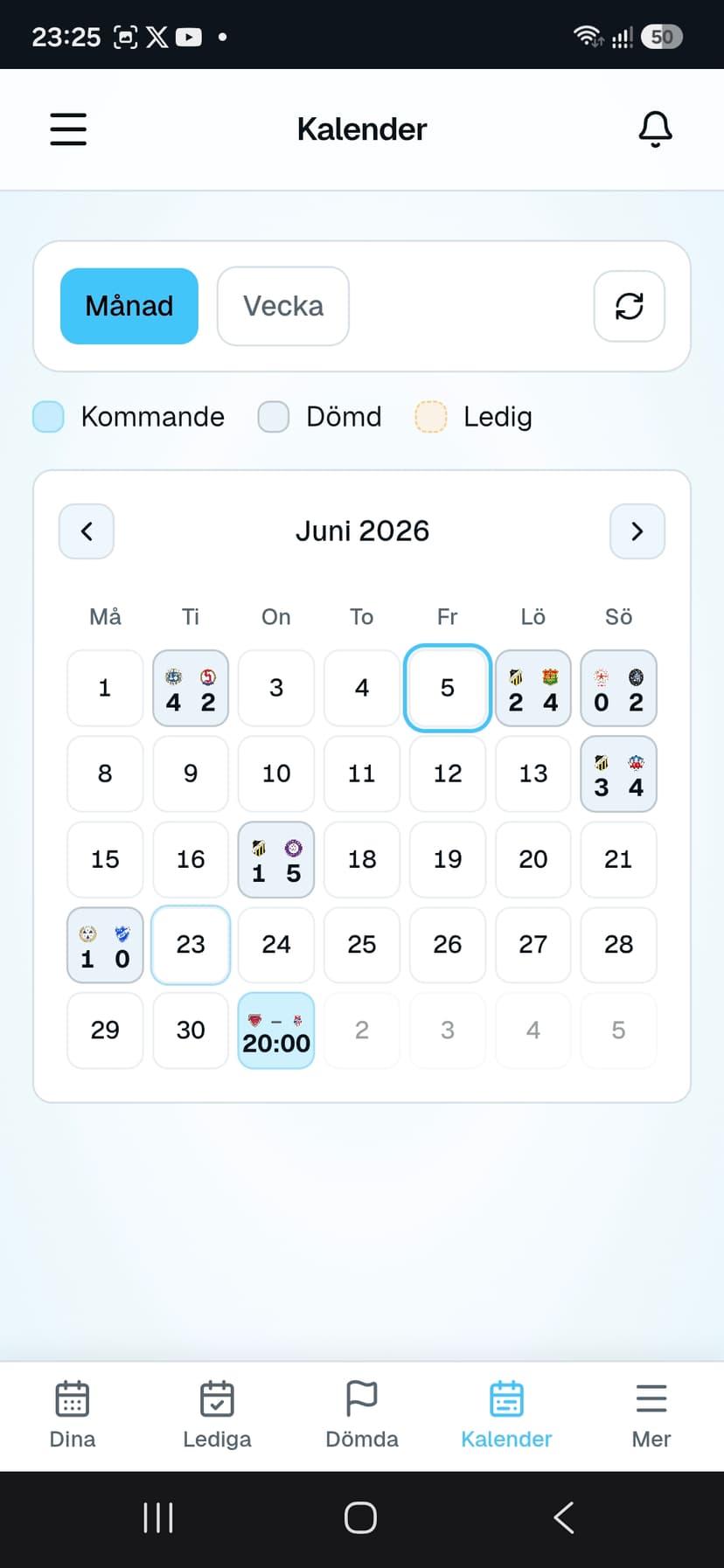Screen dimensions: 724x1568
Task: Open the Lediga tab checkmark calendar icon
Action: pyautogui.click(x=217, y=1398)
